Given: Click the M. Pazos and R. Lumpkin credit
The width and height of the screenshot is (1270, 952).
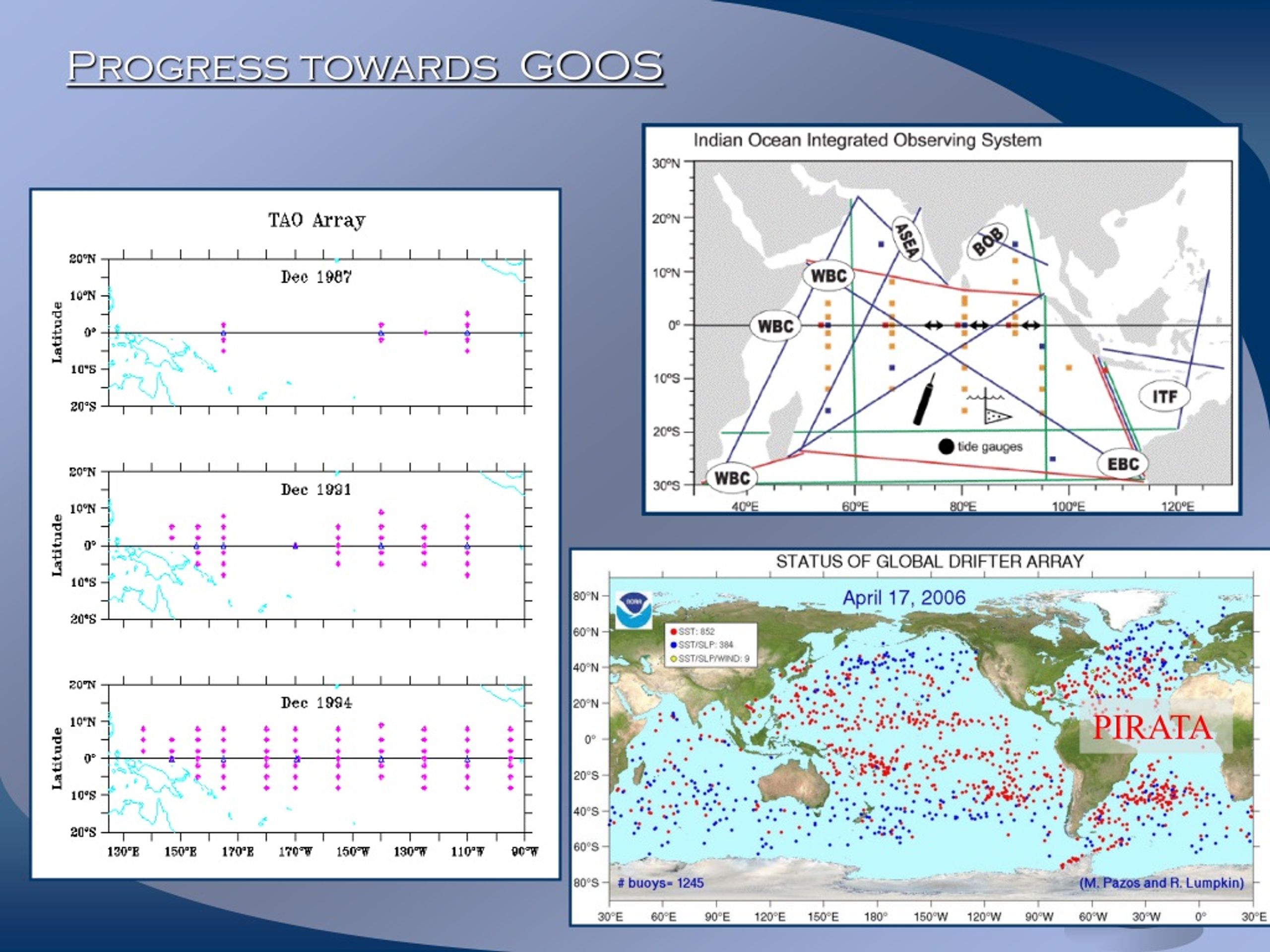Looking at the screenshot, I should pos(1162,883).
